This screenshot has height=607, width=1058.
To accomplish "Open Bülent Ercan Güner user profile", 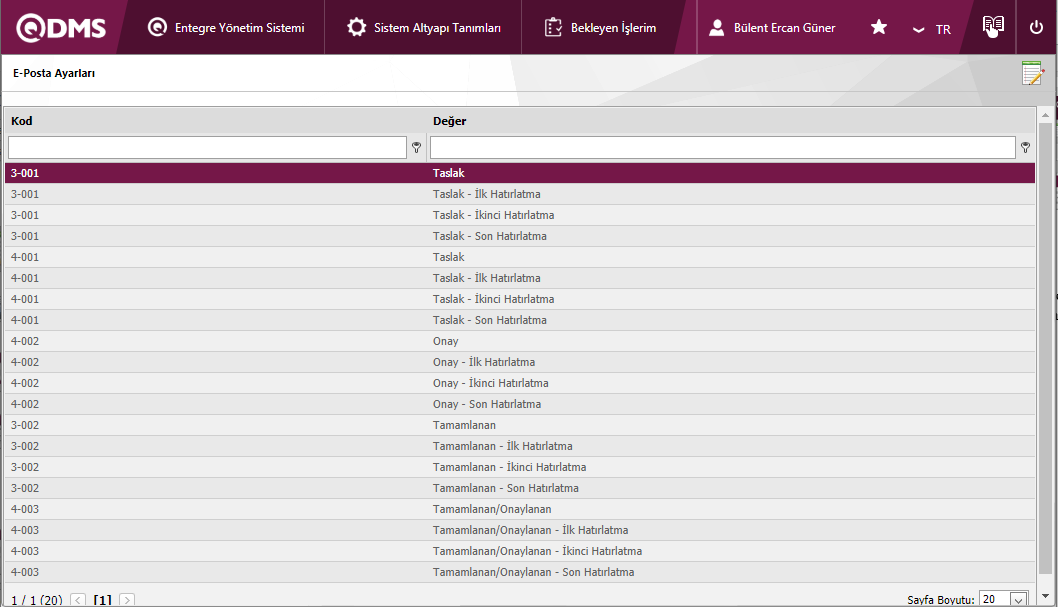I will (772, 28).
